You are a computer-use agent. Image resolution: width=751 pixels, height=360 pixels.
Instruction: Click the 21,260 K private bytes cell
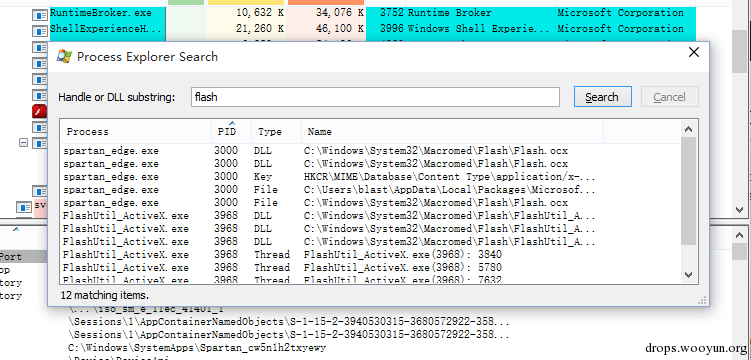261,29
